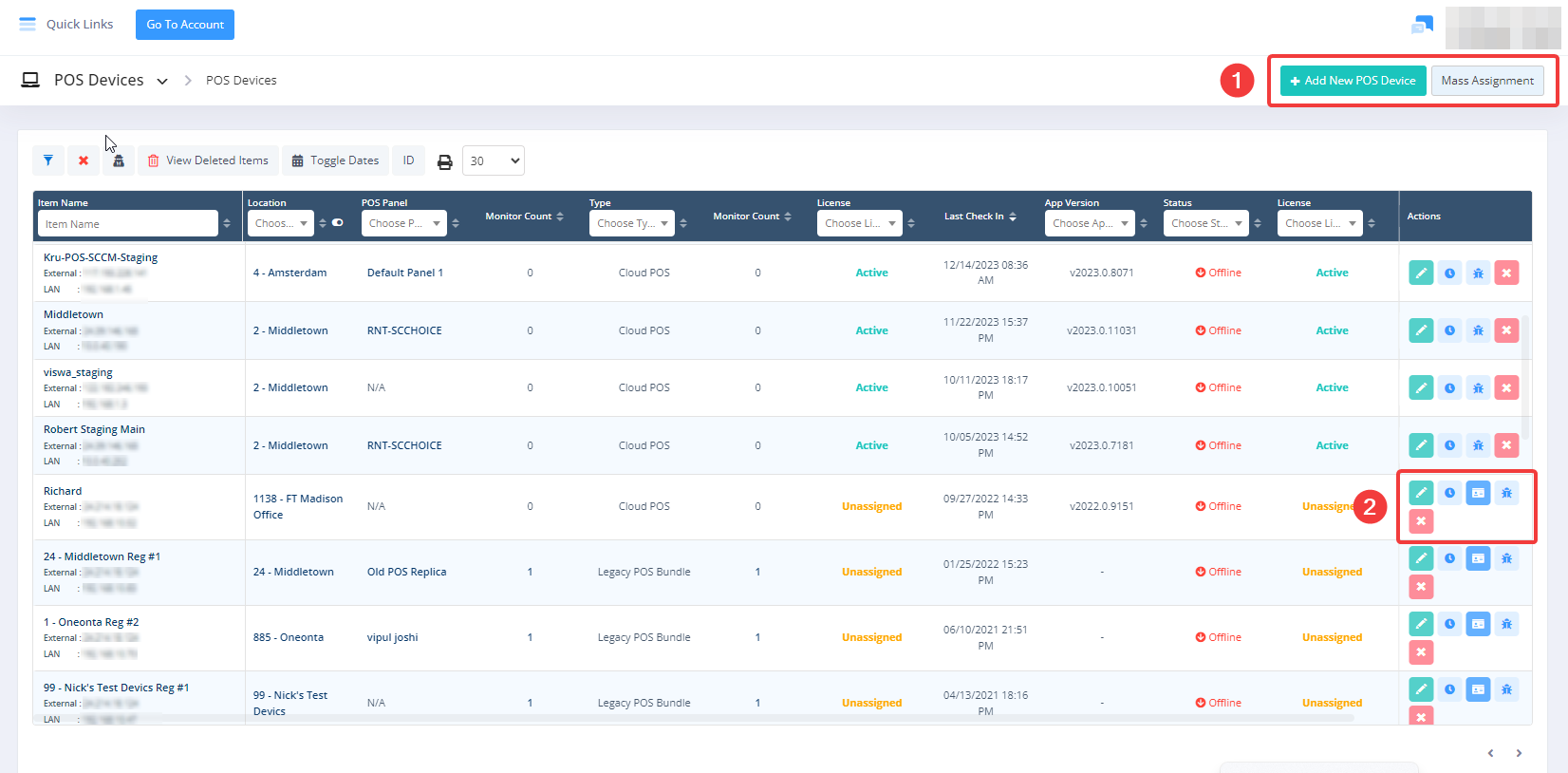Clear filters with the red X icon
This screenshot has height=773, width=1568.
(84, 160)
